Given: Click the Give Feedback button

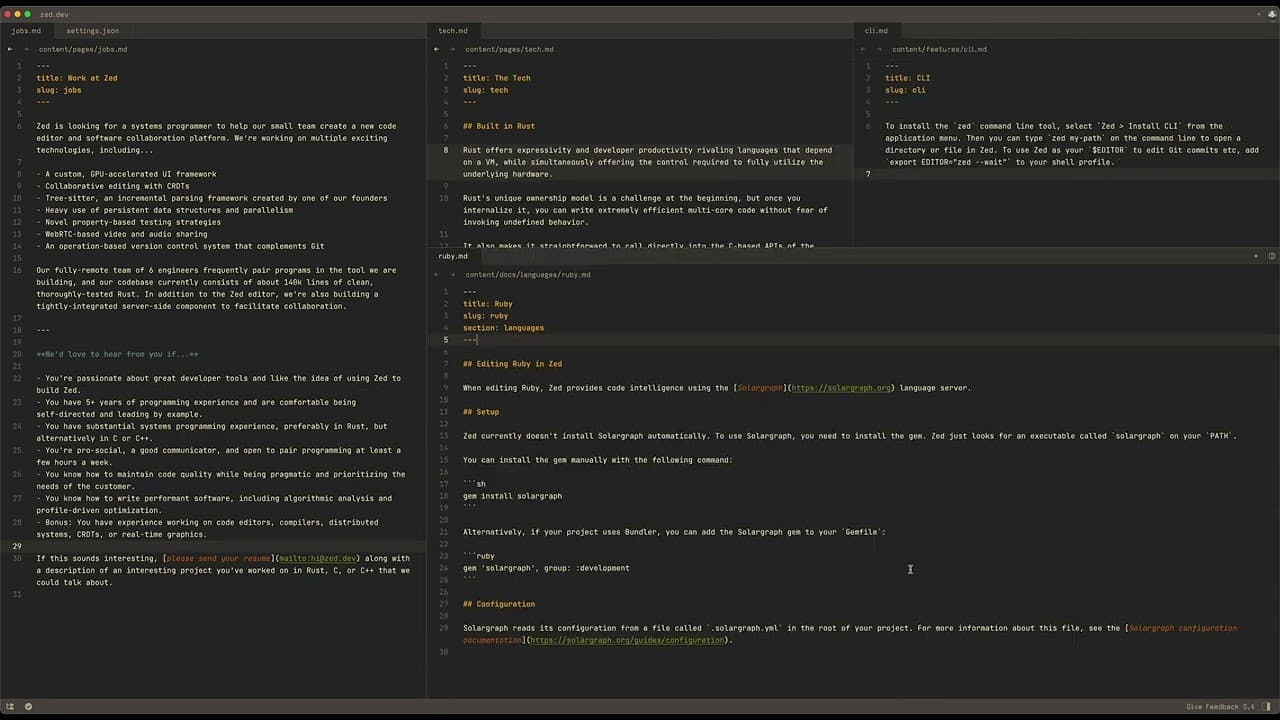Looking at the screenshot, I should point(1210,707).
